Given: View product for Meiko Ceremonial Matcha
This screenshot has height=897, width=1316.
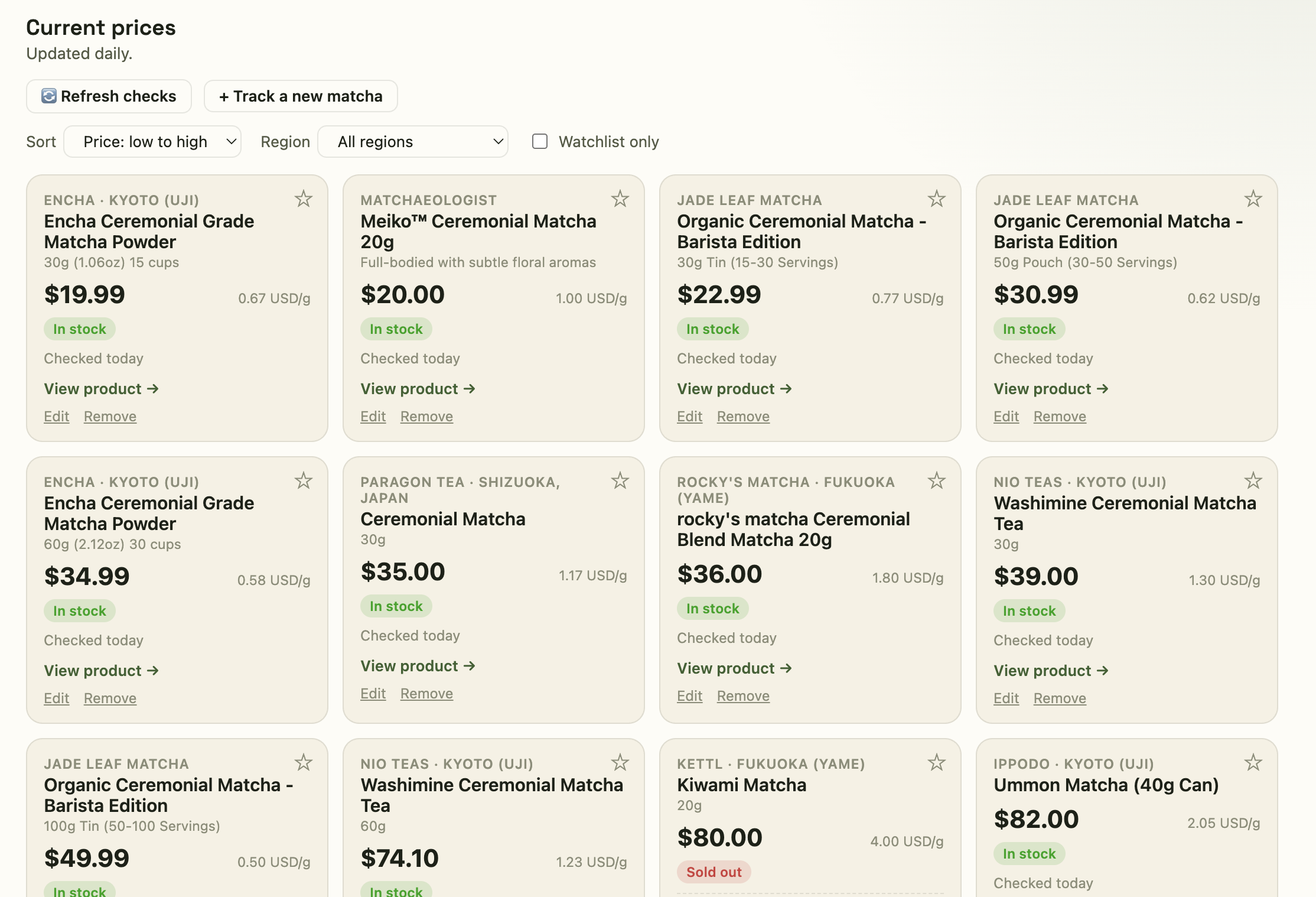Looking at the screenshot, I should click(418, 389).
